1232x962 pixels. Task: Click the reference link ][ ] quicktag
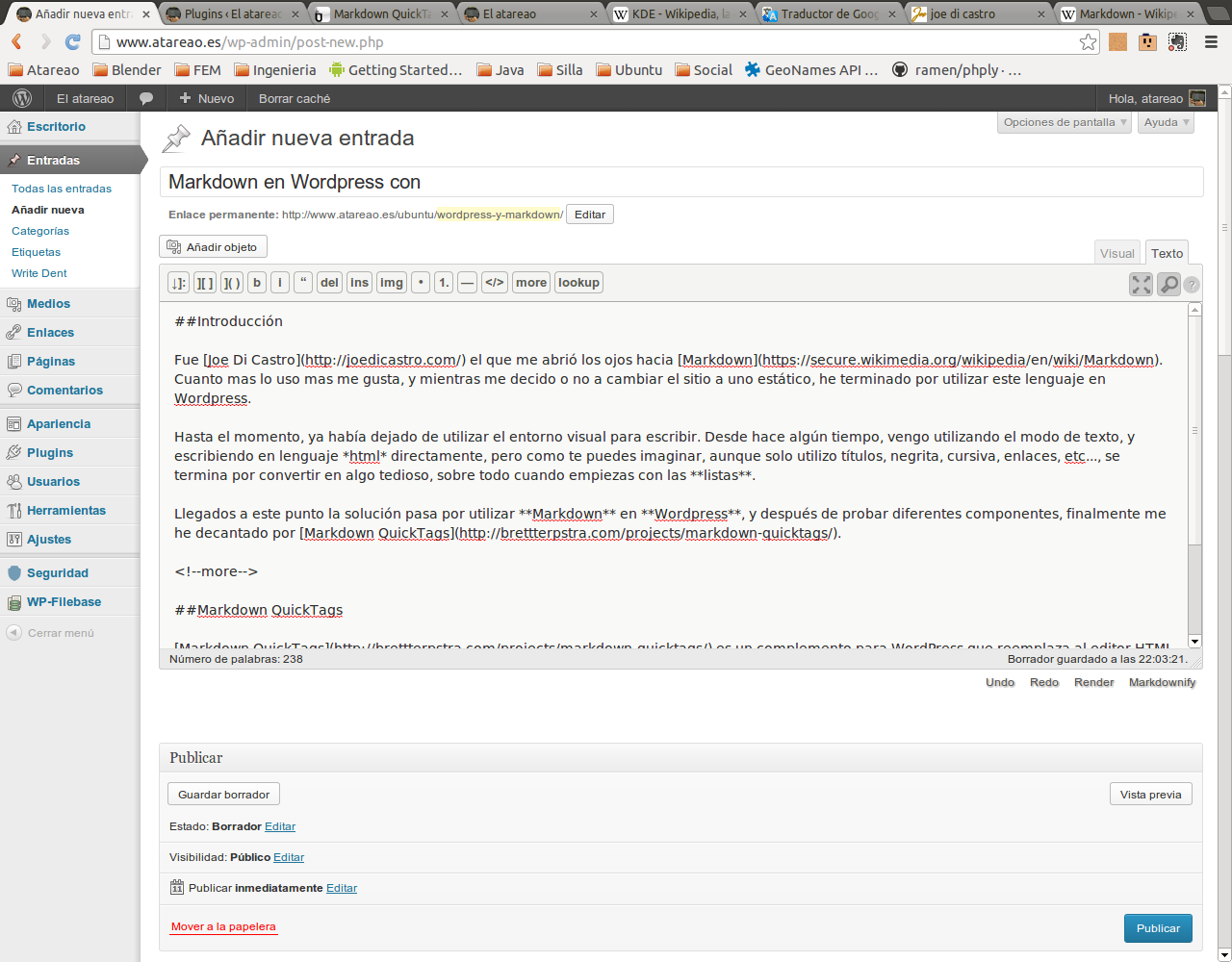click(x=205, y=283)
